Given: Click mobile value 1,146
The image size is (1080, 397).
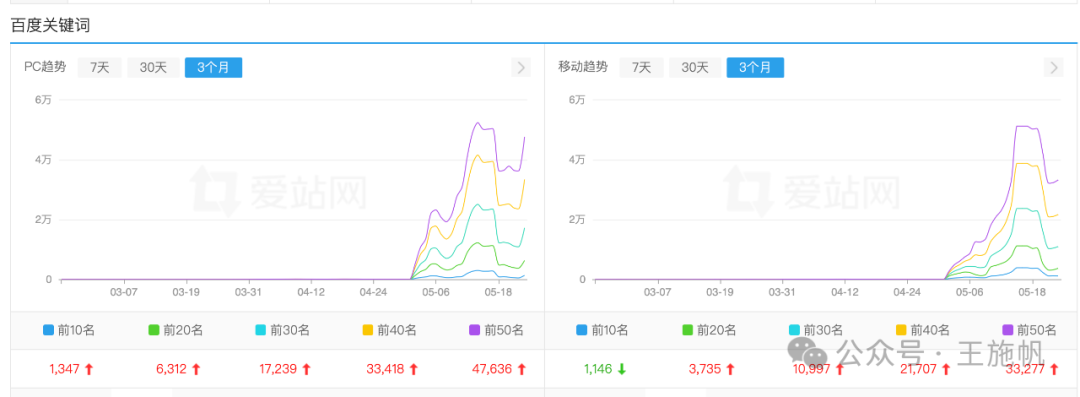Looking at the screenshot, I should [599, 369].
